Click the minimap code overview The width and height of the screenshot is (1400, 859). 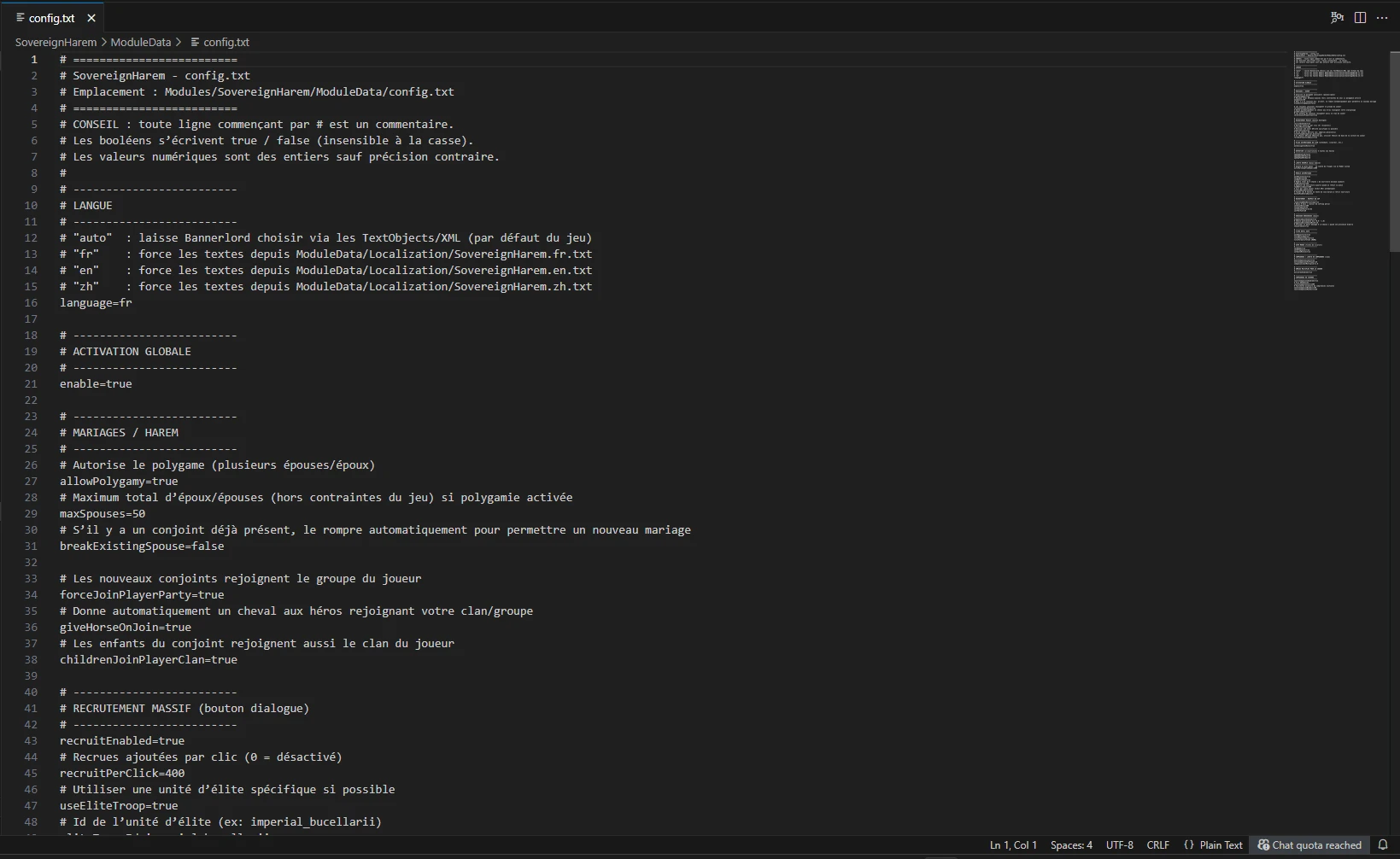click(x=1334, y=171)
